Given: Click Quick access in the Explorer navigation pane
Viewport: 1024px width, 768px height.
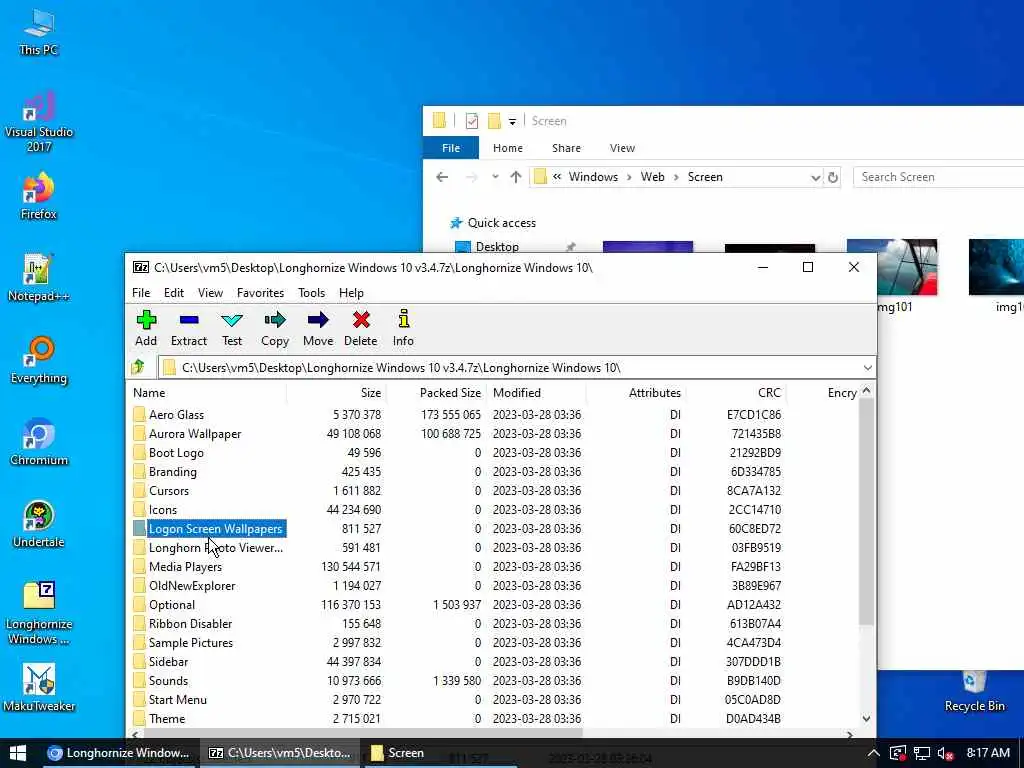Looking at the screenshot, I should 502,223.
